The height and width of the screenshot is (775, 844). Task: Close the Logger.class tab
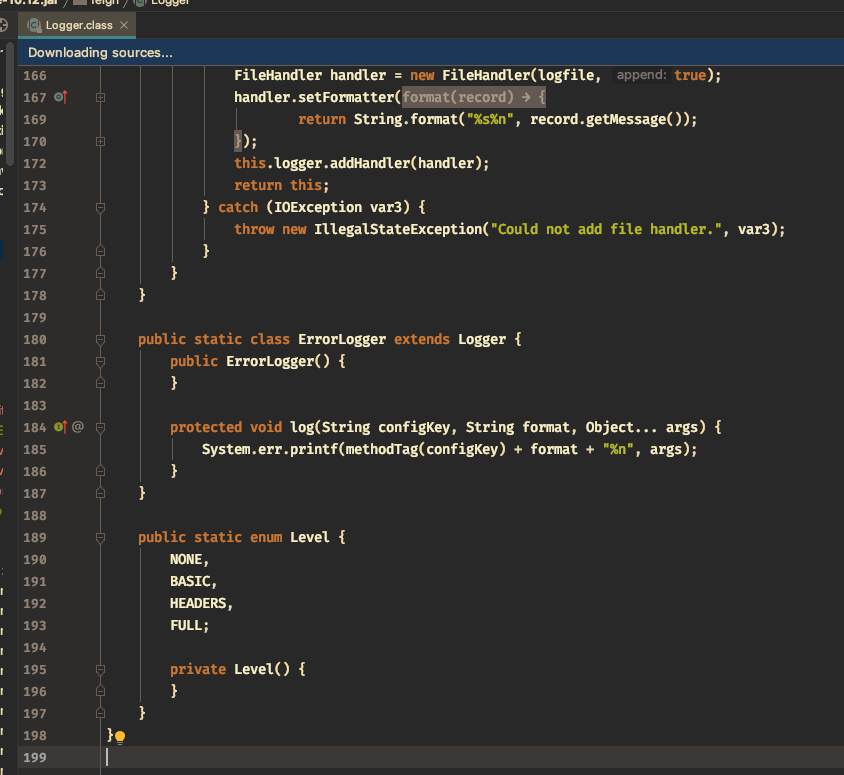pyautogui.click(x=124, y=25)
